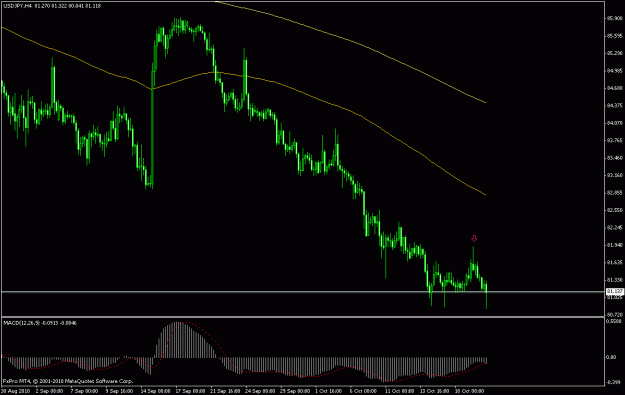Click the 85.900 price scale label
The width and height of the screenshot is (625, 395).
click(x=615, y=18)
